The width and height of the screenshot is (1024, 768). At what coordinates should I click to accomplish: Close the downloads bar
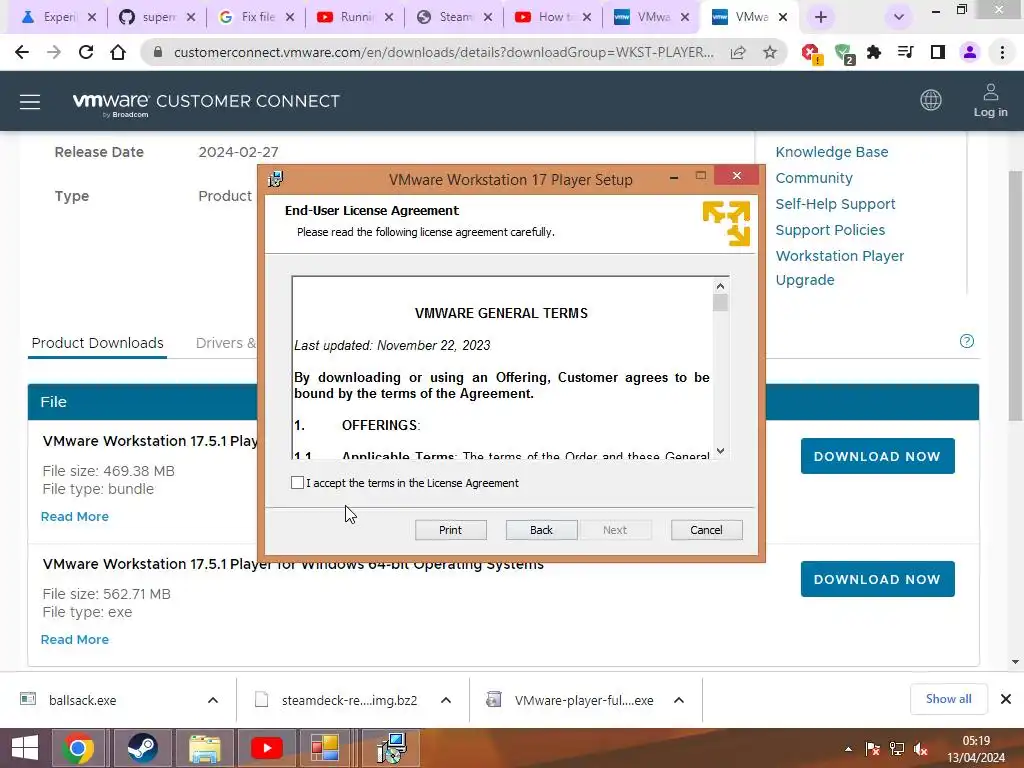(1006, 699)
